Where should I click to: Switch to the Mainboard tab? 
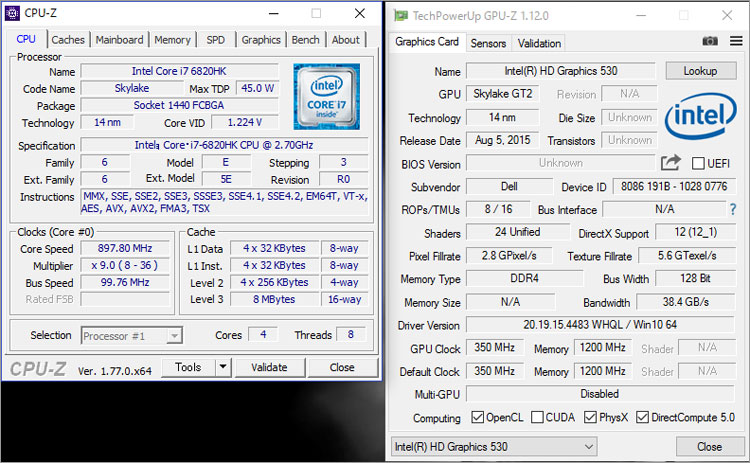point(119,40)
